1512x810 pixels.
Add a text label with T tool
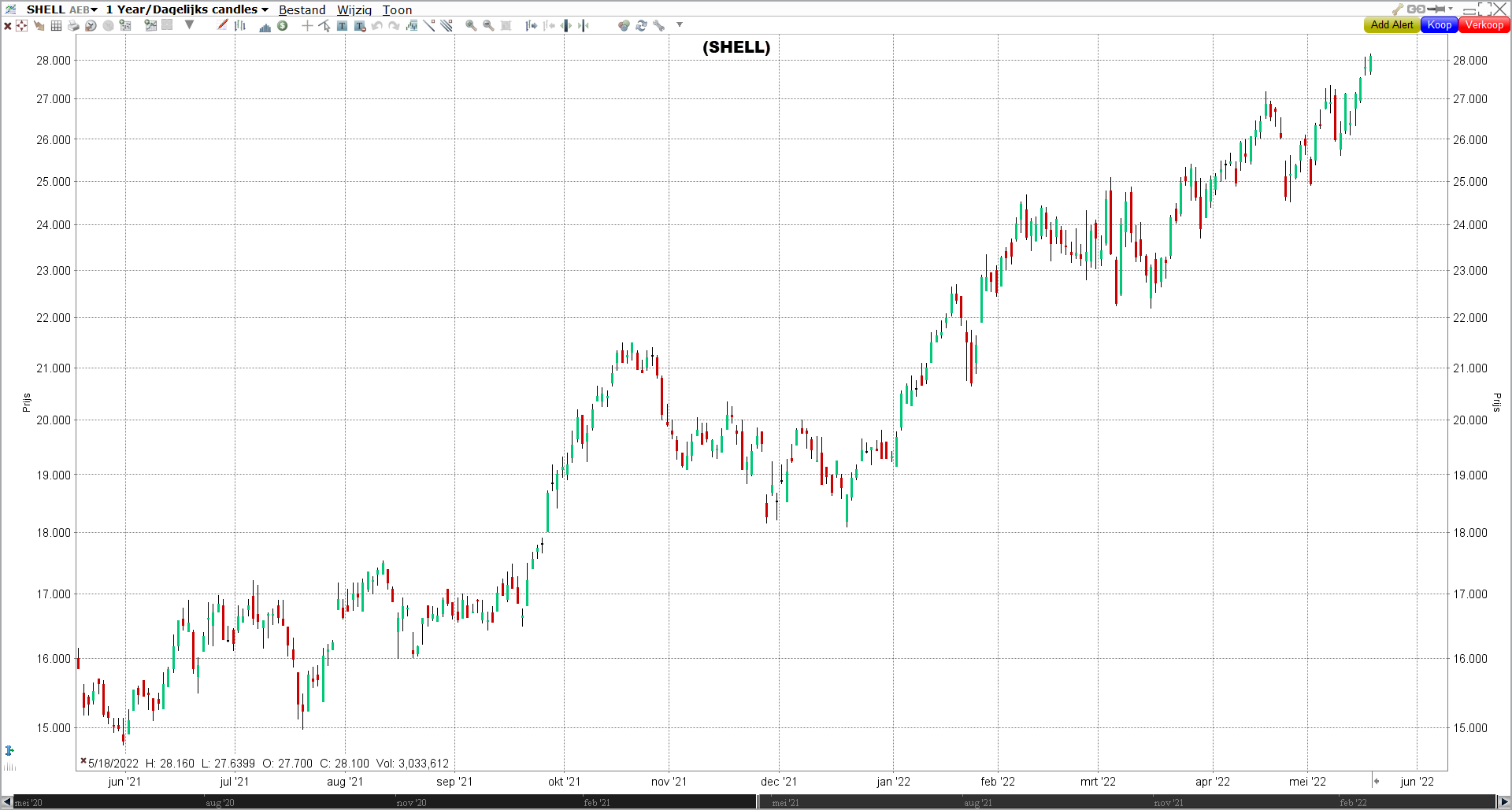tap(342, 25)
